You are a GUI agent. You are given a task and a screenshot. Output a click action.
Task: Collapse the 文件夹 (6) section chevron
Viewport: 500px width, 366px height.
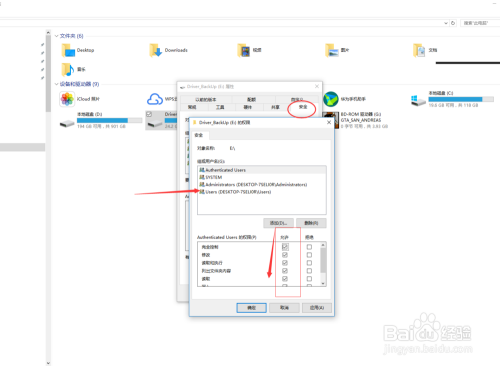[56, 36]
